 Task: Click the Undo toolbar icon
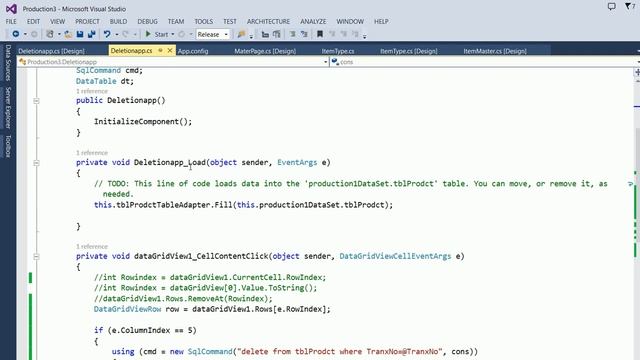tap(107, 34)
